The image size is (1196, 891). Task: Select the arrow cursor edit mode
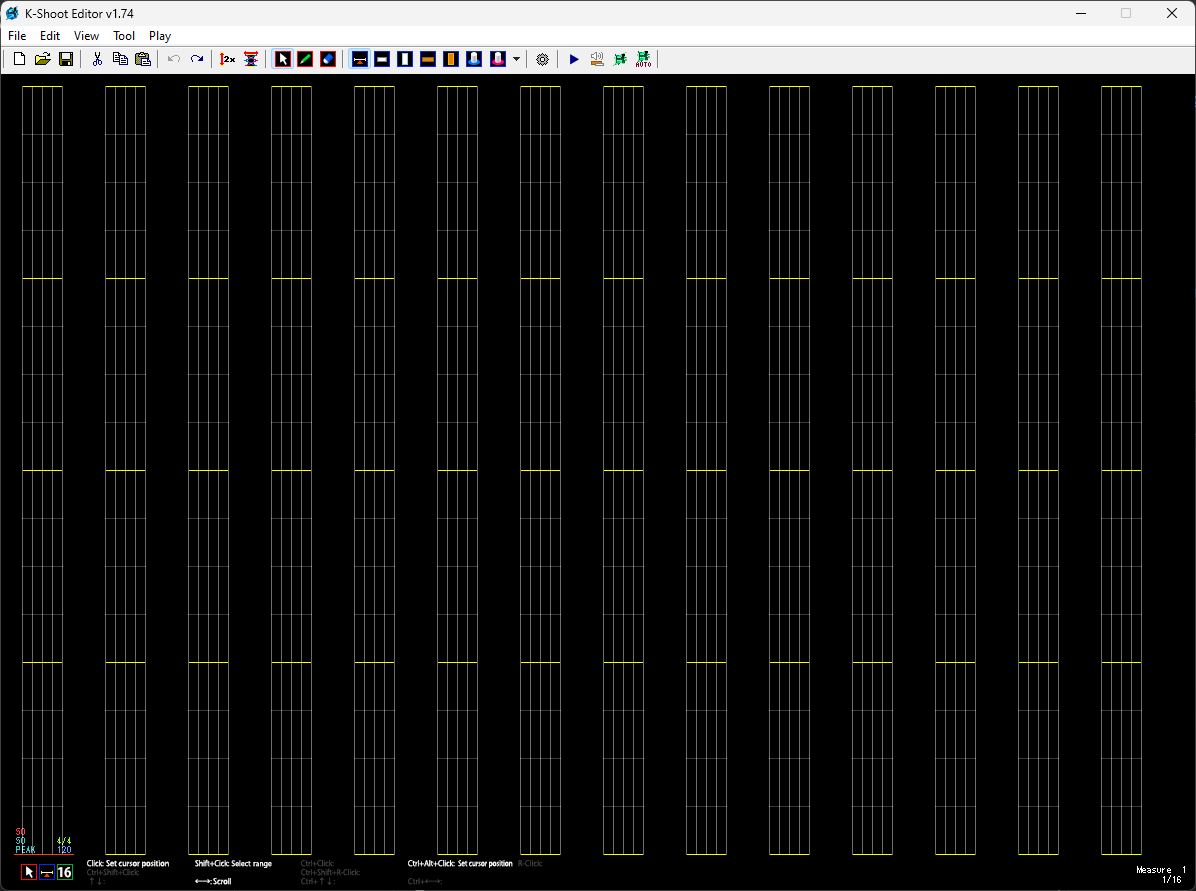pyautogui.click(x=283, y=60)
